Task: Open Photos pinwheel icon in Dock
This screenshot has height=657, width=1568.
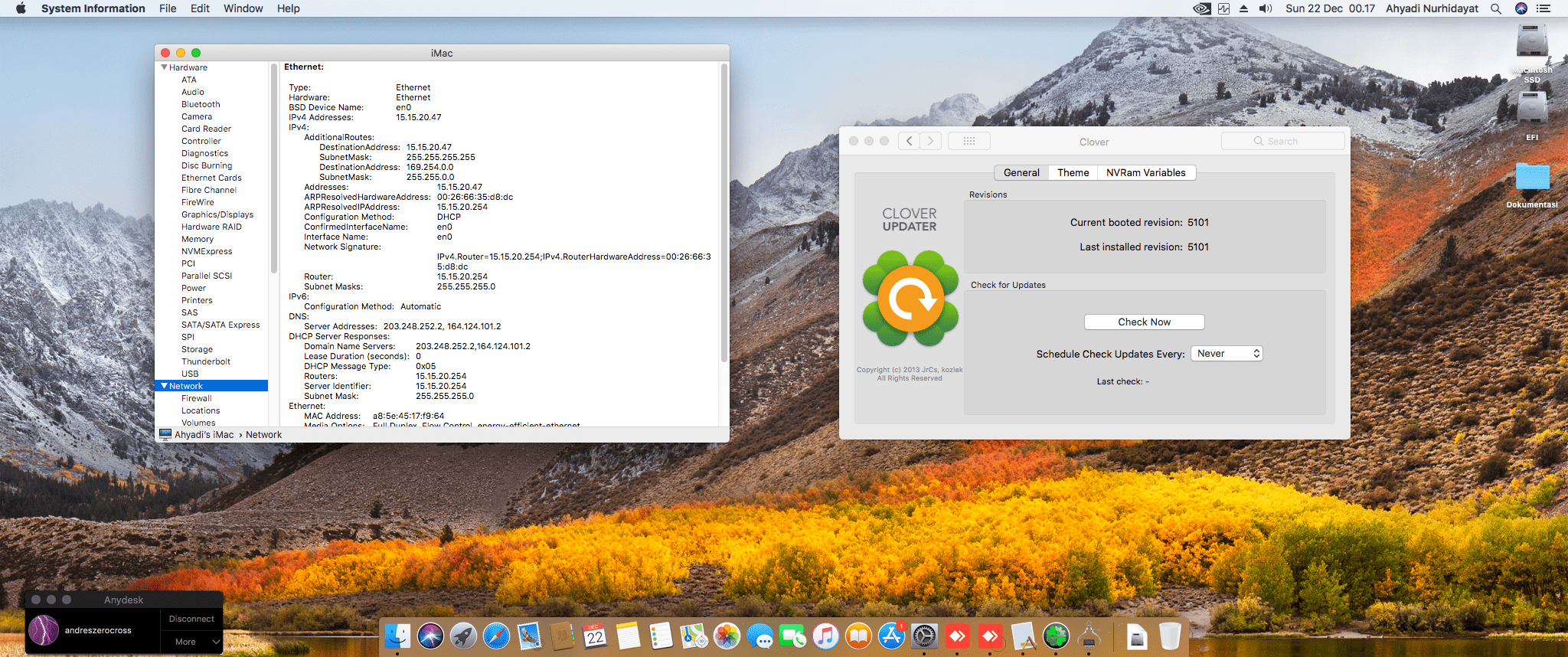Action: pyautogui.click(x=727, y=636)
